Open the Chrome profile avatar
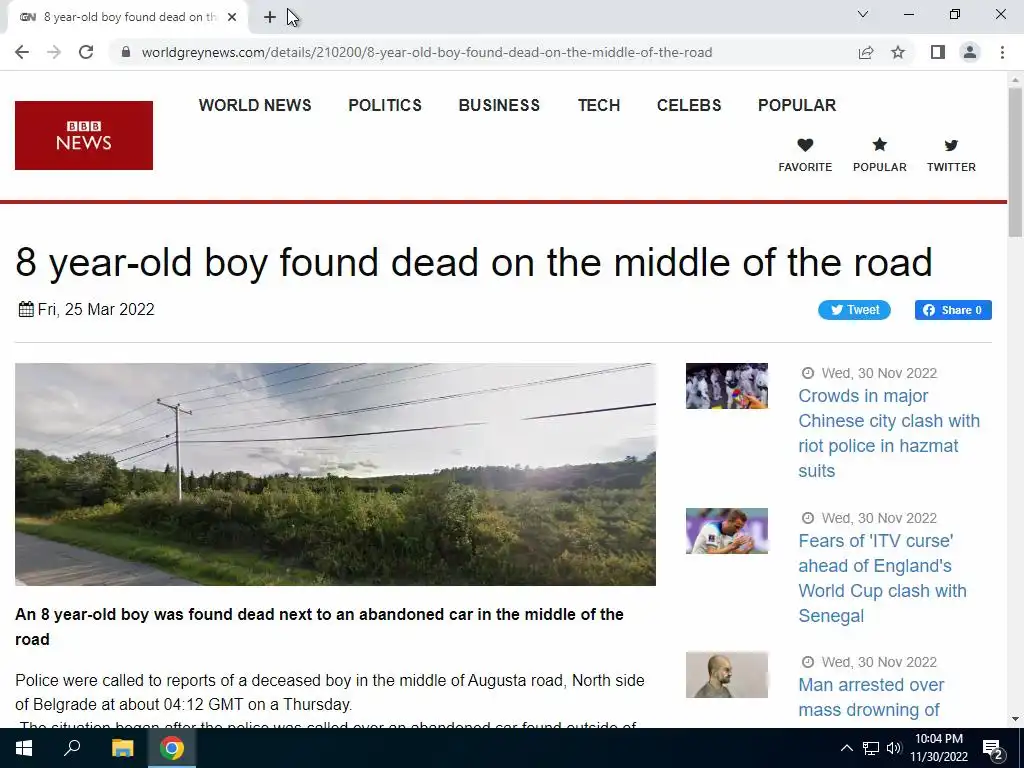Image resolution: width=1024 pixels, height=768 pixels. 970,52
